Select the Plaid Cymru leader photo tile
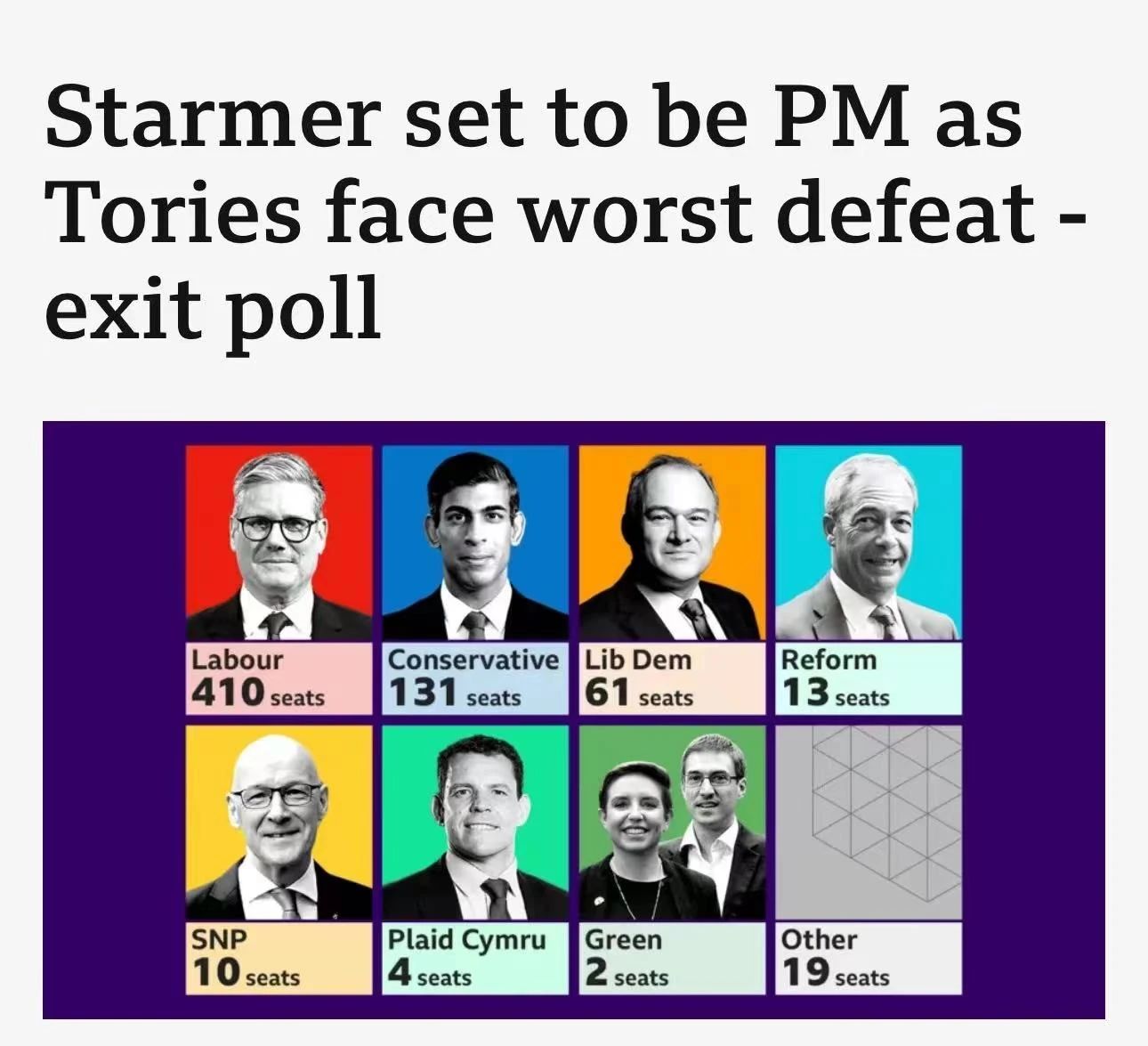The width and height of the screenshot is (1148, 1046). 475,823
